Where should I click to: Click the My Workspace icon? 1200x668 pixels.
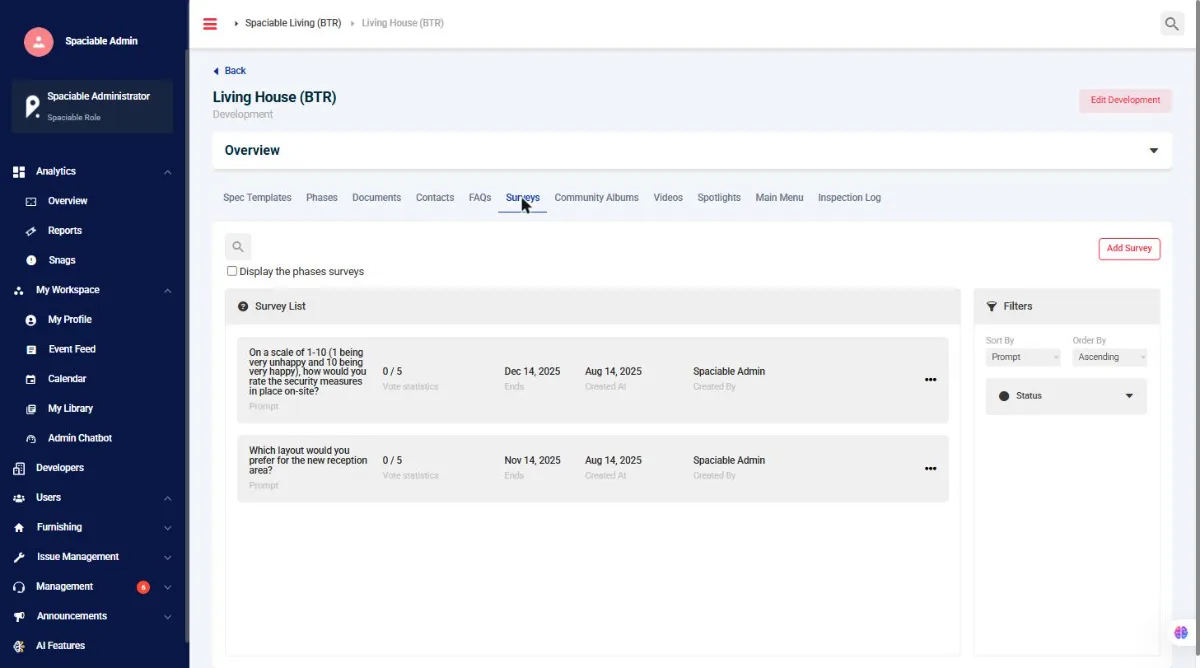tap(19, 290)
